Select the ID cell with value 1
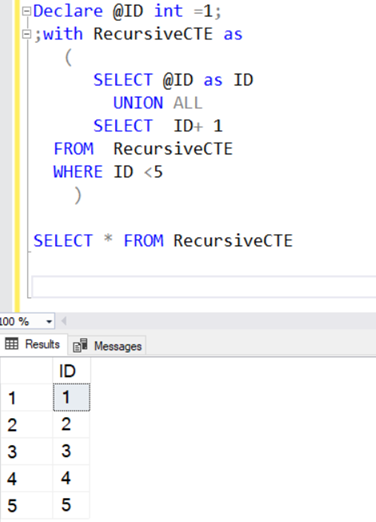 tap(71, 397)
